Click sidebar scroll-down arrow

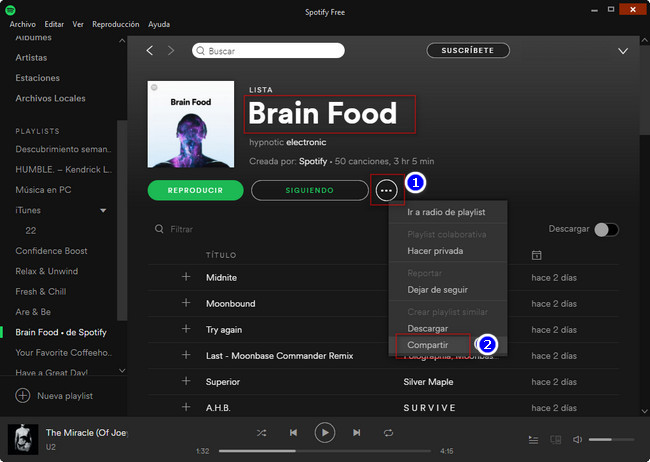pyautogui.click(x=122, y=370)
